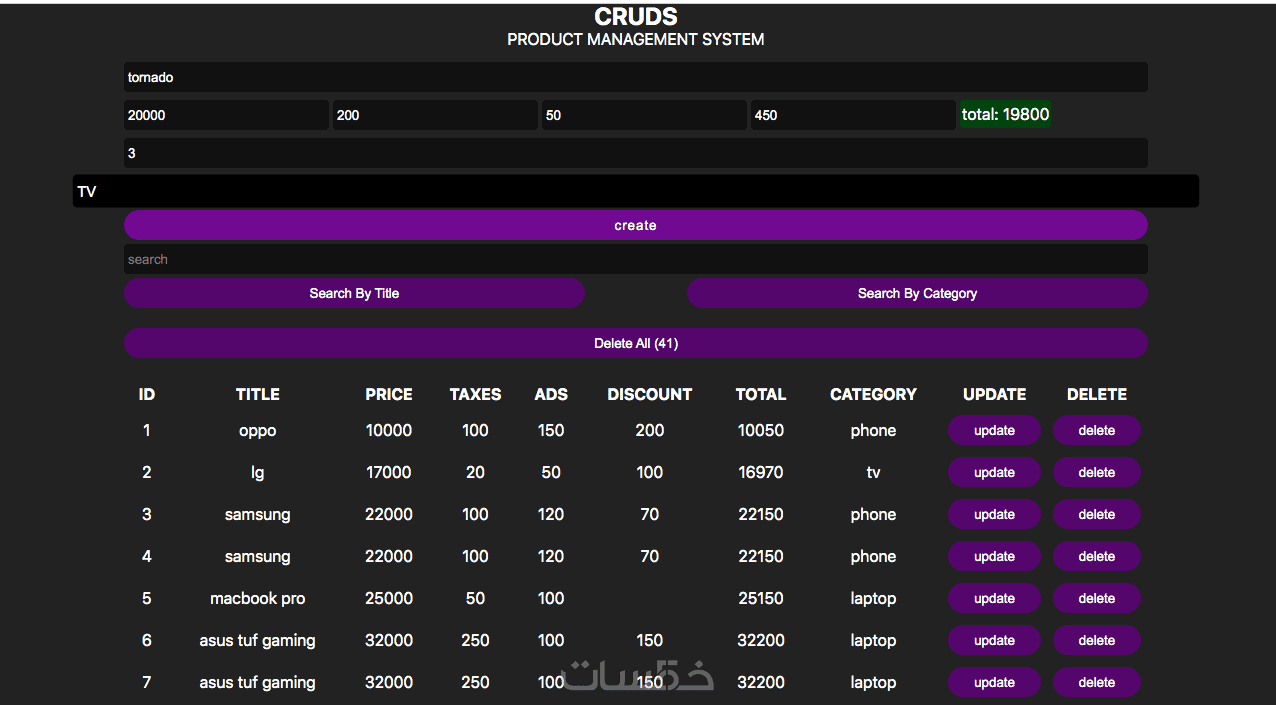Click the CRUDS heading
The image size is (1276, 705).
coord(636,17)
